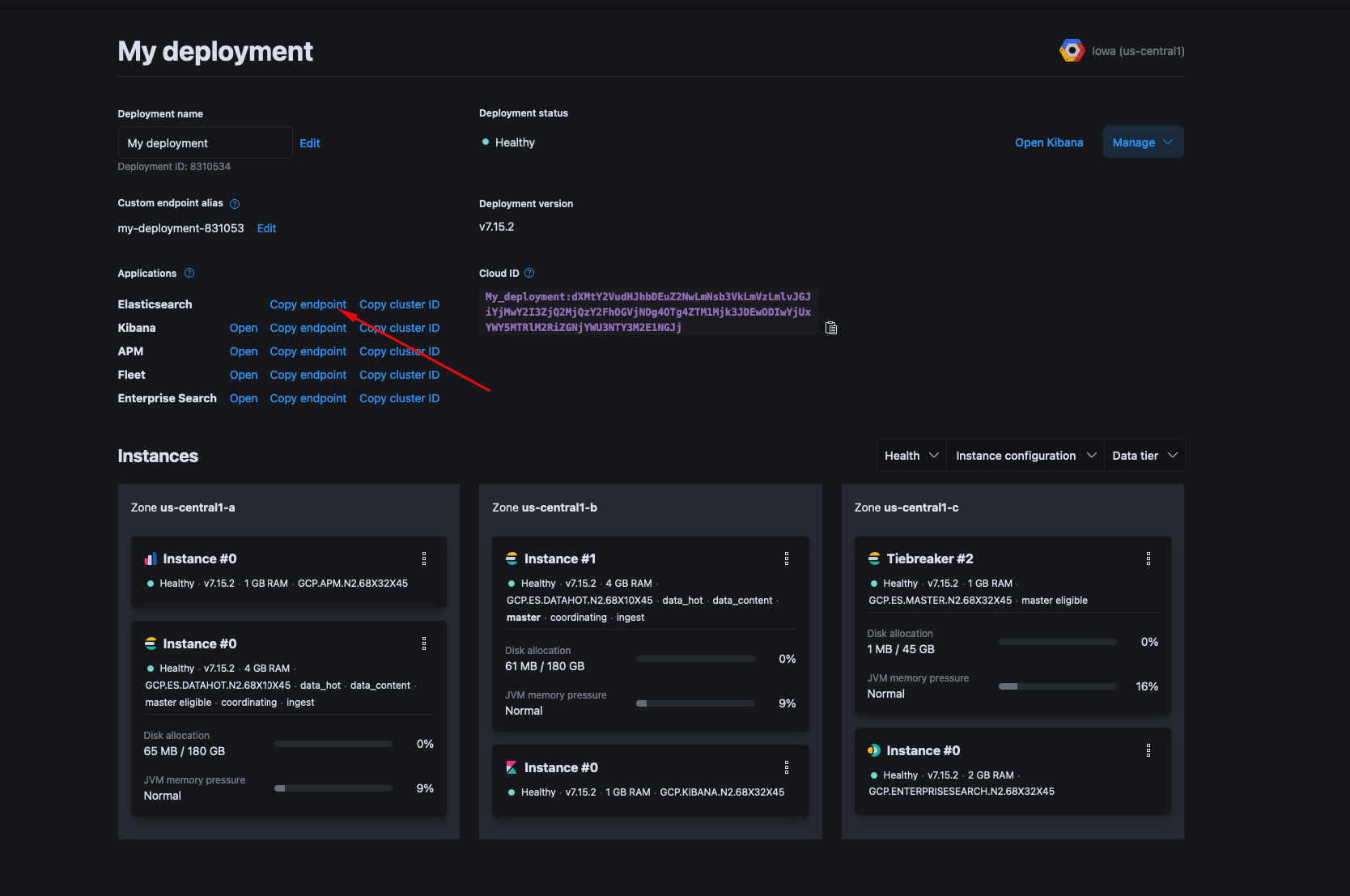Copy the Fleet endpoint
The image size is (1350, 896).
308,375
